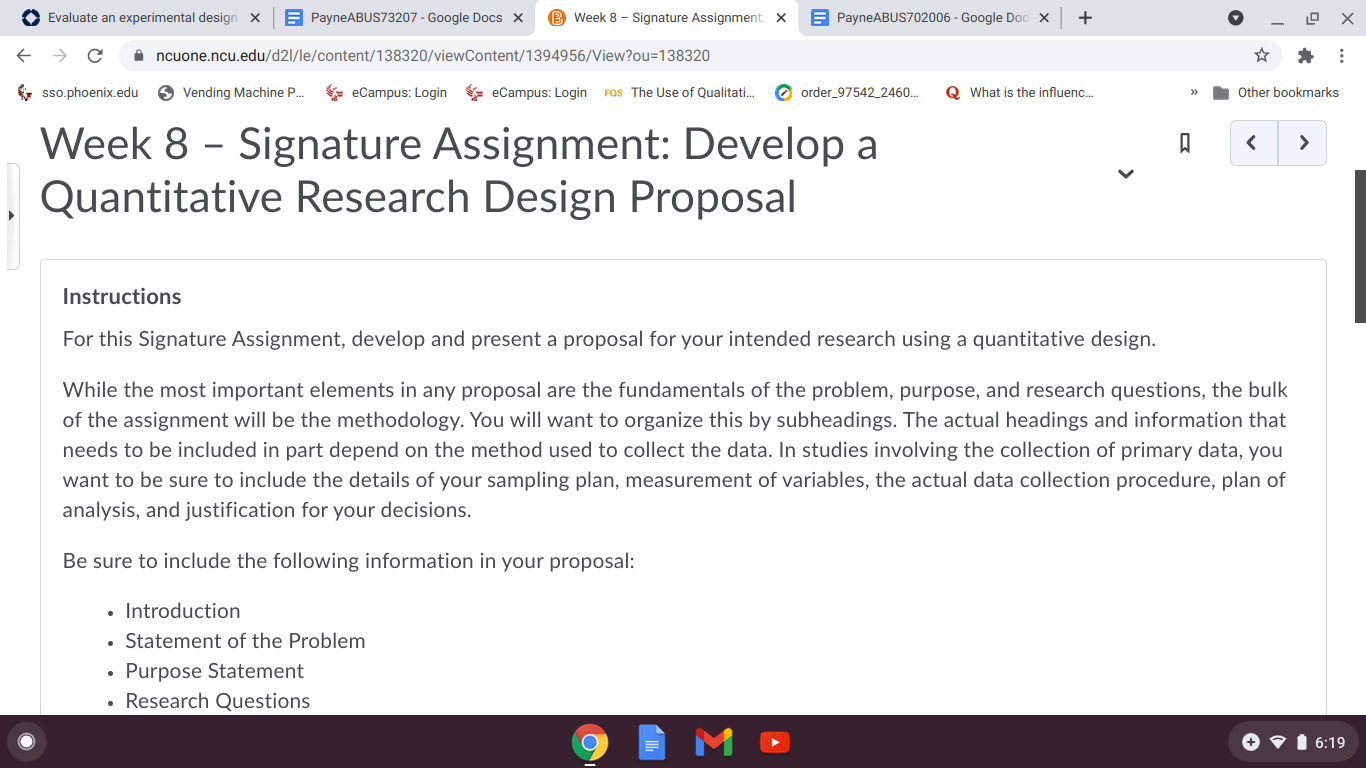The height and width of the screenshot is (768, 1366).
Task: Open Chrome profile circle icon in the tab strip
Action: point(1235,18)
